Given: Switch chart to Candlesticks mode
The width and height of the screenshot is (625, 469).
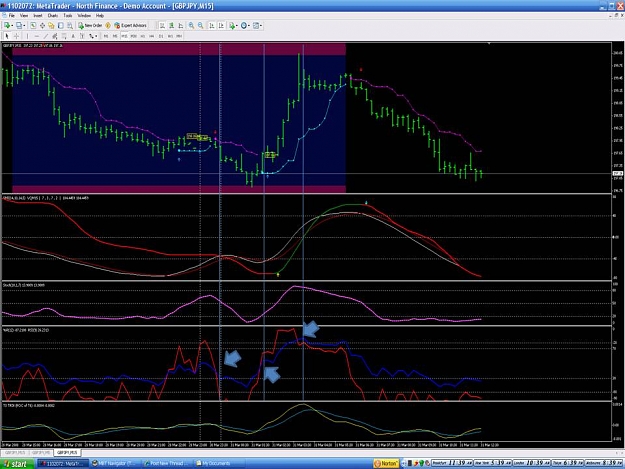Looking at the screenshot, I should click(171, 26).
